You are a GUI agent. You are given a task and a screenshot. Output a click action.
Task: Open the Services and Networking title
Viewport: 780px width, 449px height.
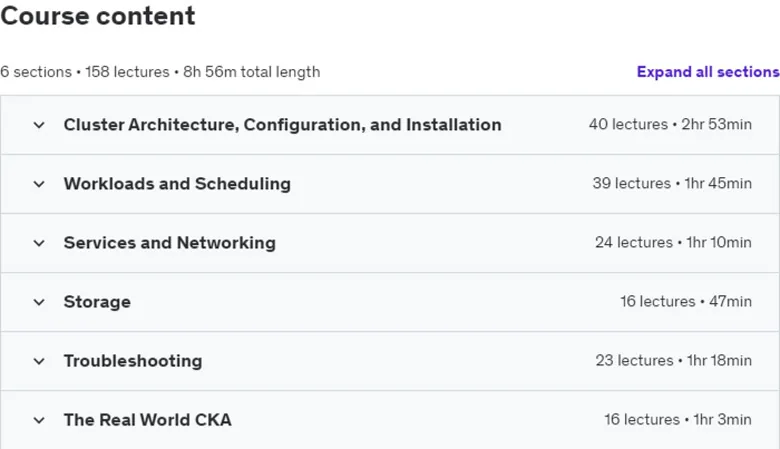tap(170, 243)
